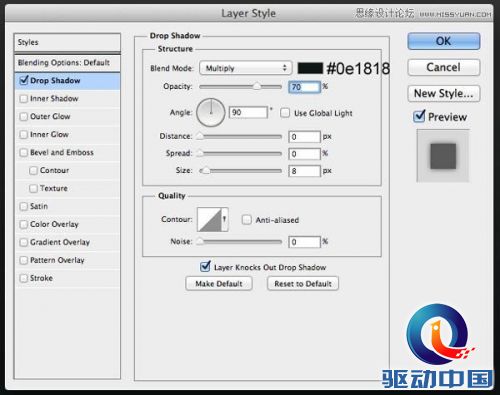500x395 pixels.
Task: Toggle Layer Knocks Out Drop Shadow
Action: [205, 266]
